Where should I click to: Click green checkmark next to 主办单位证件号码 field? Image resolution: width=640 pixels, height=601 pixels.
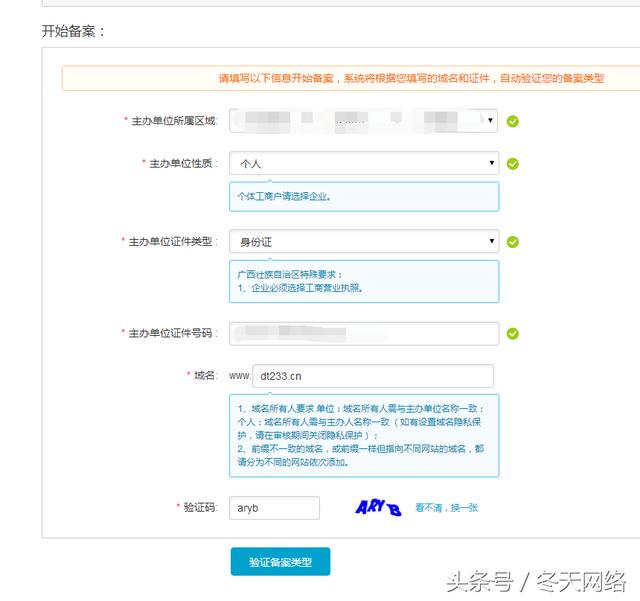[x=512, y=333]
